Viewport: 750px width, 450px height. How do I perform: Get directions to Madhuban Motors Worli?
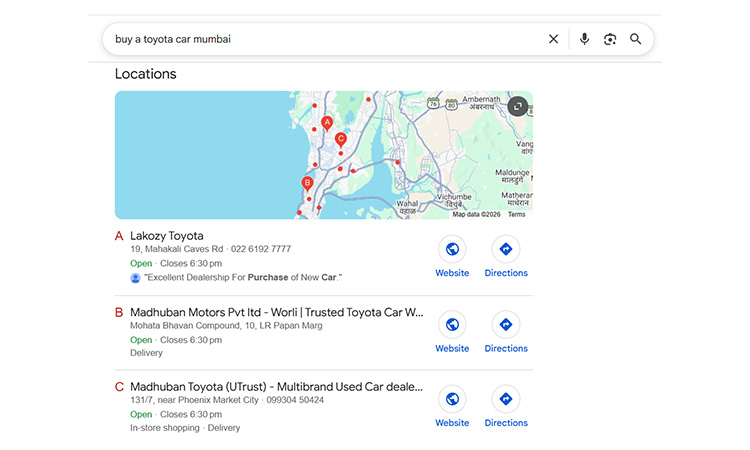click(506, 324)
